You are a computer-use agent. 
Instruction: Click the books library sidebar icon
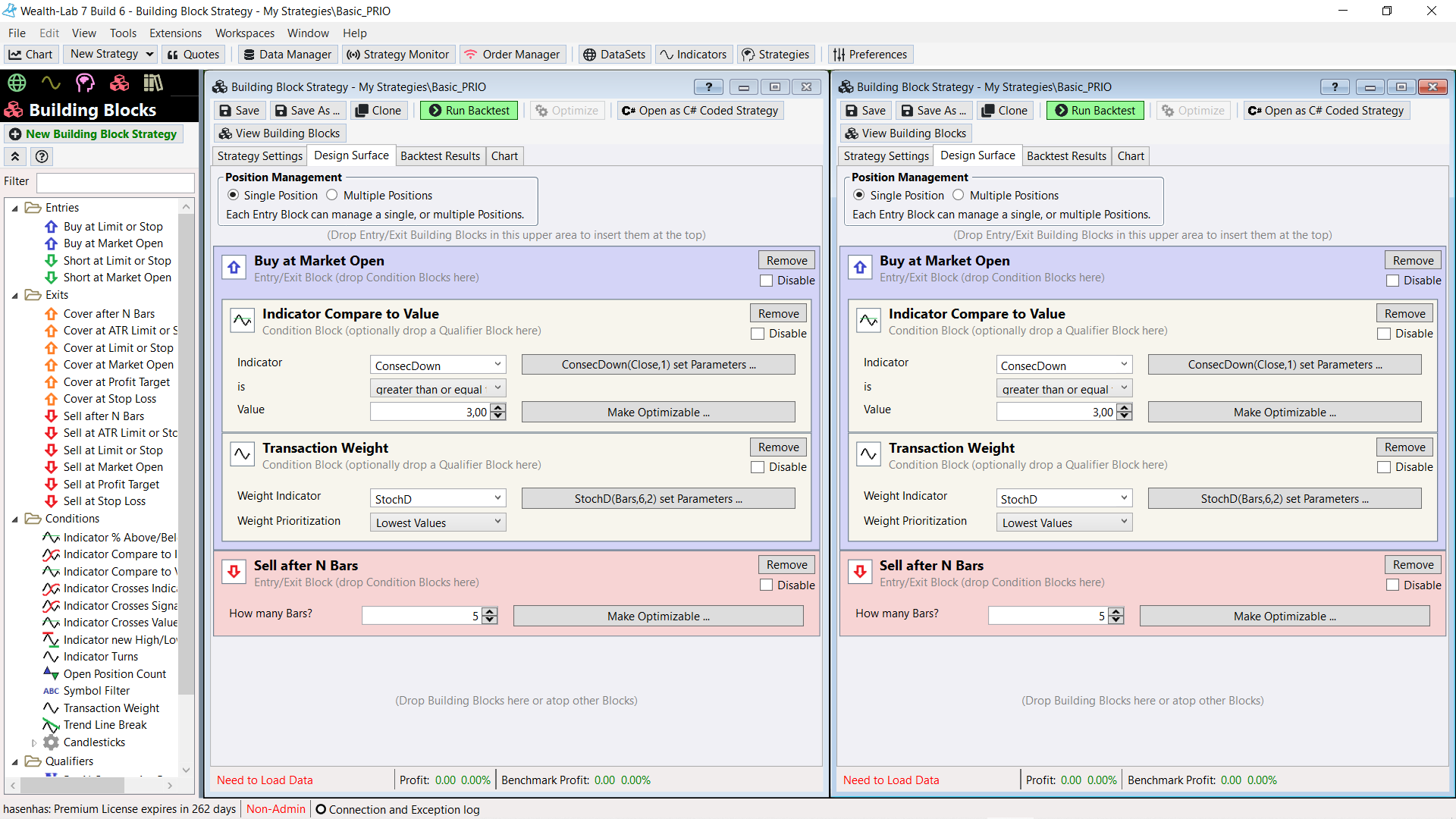click(153, 83)
